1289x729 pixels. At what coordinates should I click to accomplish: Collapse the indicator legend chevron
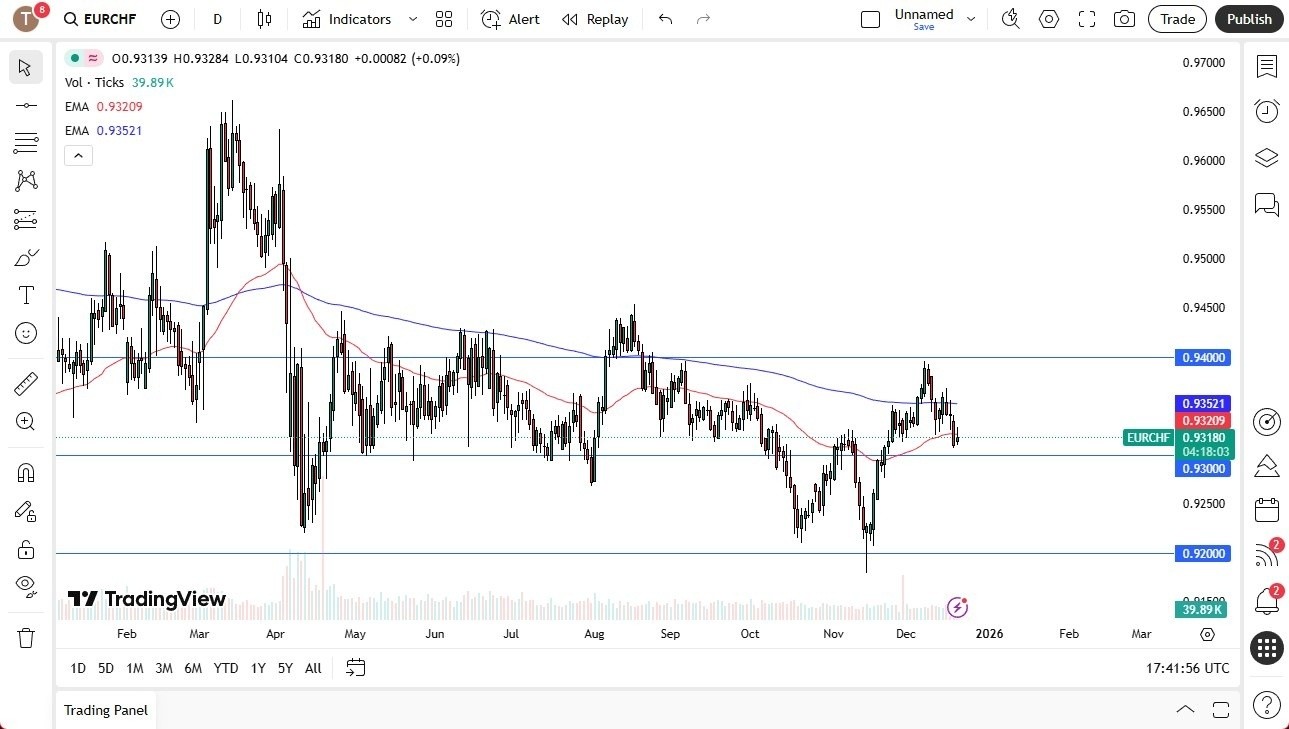click(x=79, y=155)
